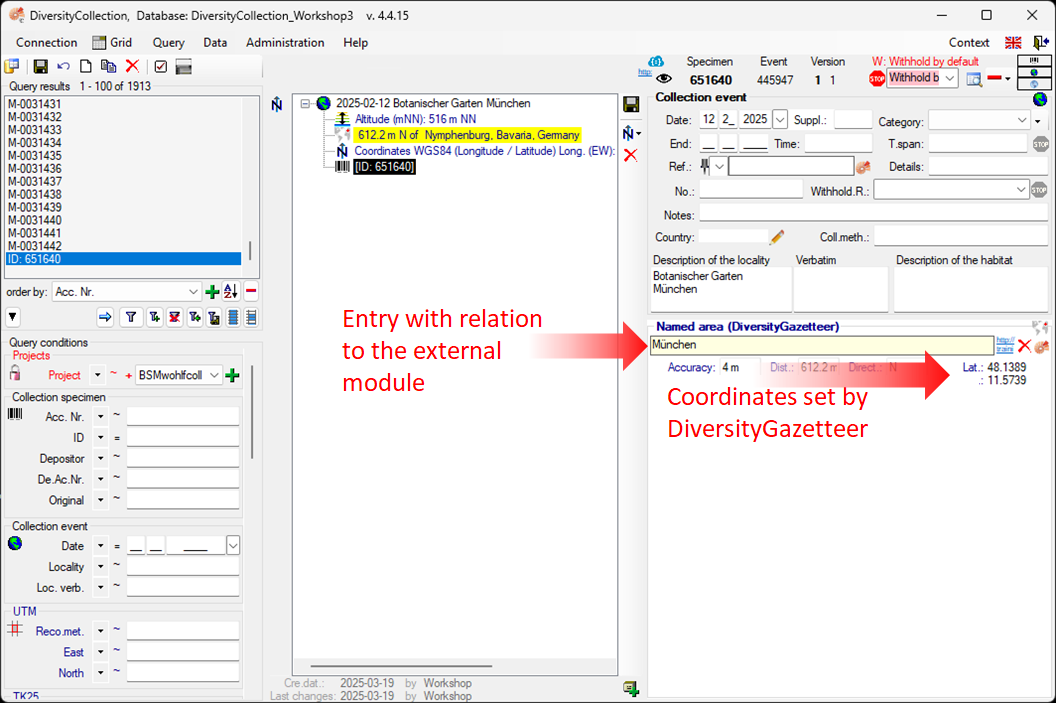This screenshot has height=703, width=1056.
Task: Open the Category dropdown
Action: [1022, 121]
